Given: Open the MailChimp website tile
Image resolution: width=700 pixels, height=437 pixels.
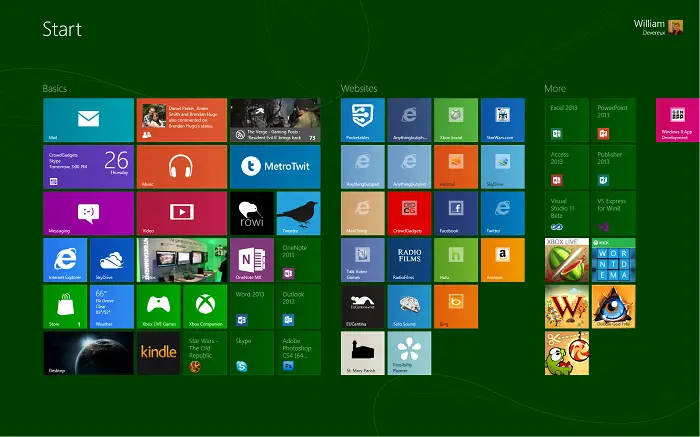Looking at the screenshot, I should tap(362, 213).
